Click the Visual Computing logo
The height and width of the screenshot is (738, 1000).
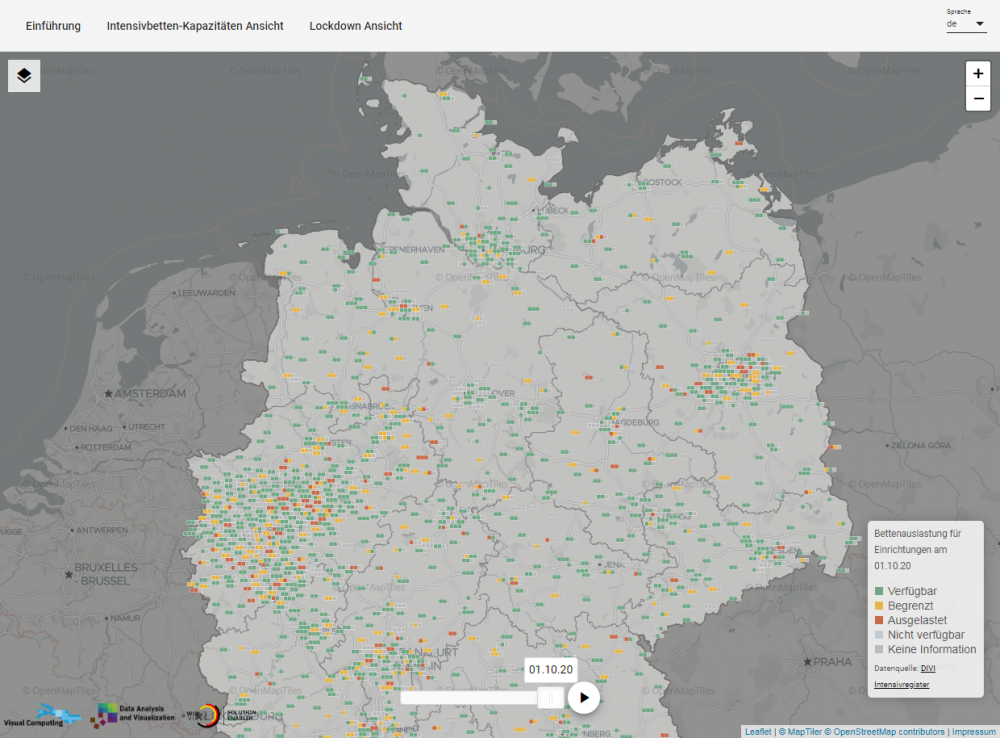pos(42,716)
